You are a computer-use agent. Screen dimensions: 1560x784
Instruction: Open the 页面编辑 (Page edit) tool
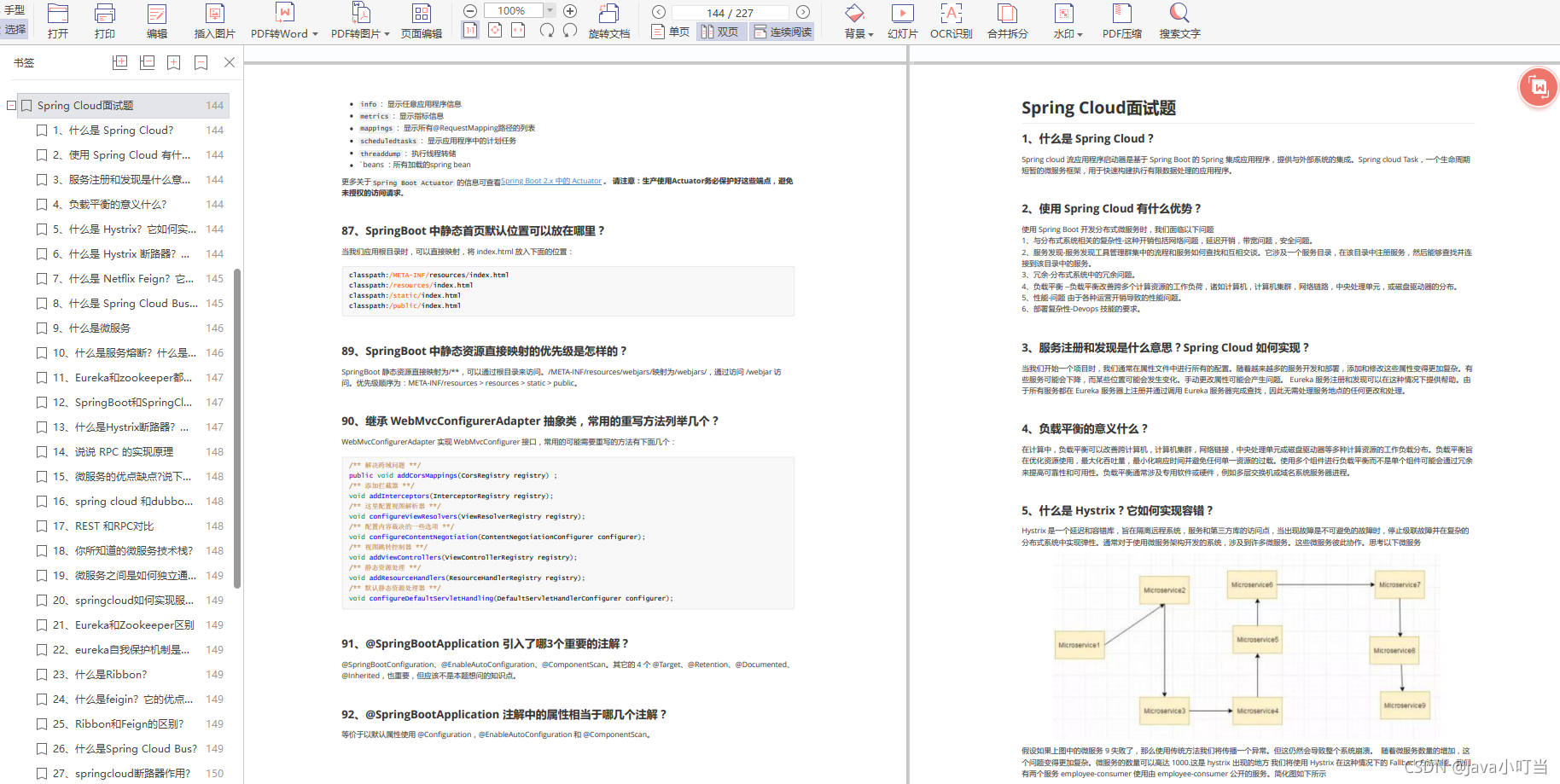(x=422, y=20)
